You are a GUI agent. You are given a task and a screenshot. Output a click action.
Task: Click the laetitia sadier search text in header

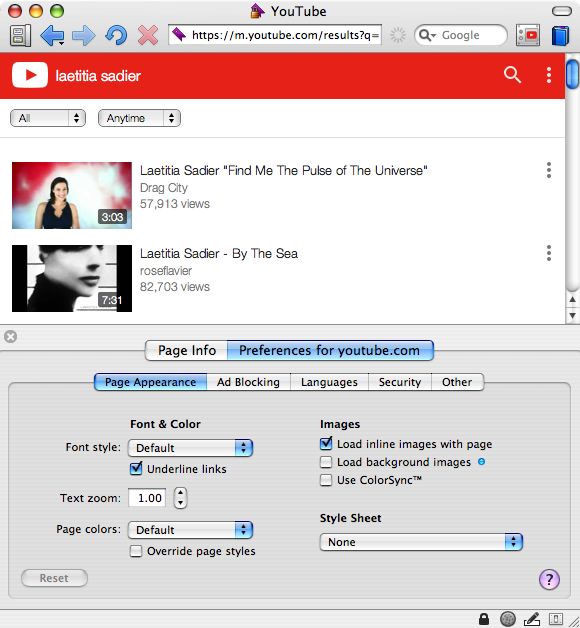(x=98, y=76)
